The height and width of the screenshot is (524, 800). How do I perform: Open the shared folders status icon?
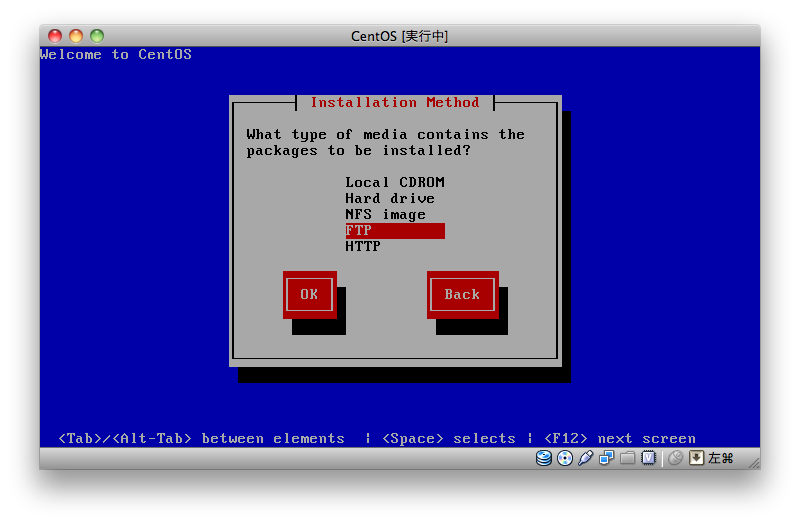coord(628,458)
